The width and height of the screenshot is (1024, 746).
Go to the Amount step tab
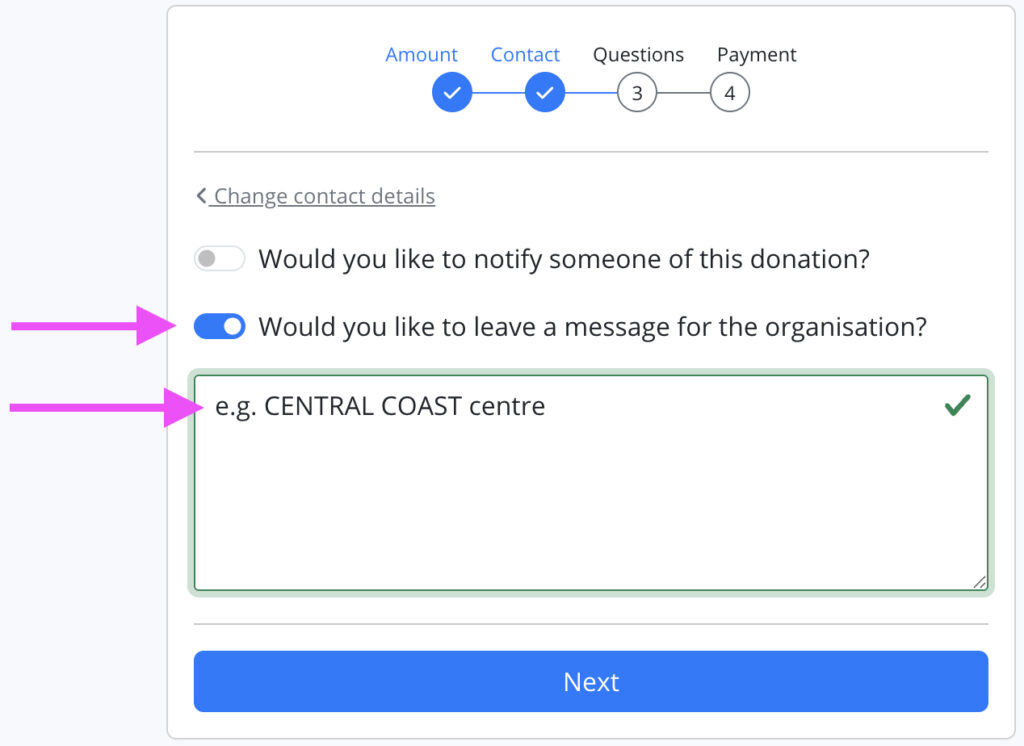[x=421, y=55]
